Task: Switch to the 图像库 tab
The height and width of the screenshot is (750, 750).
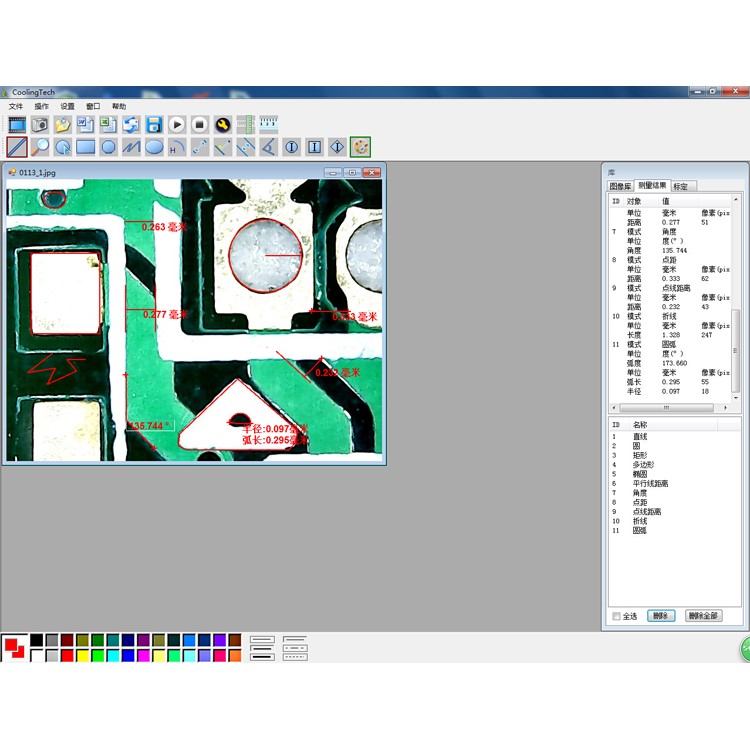Action: click(620, 186)
